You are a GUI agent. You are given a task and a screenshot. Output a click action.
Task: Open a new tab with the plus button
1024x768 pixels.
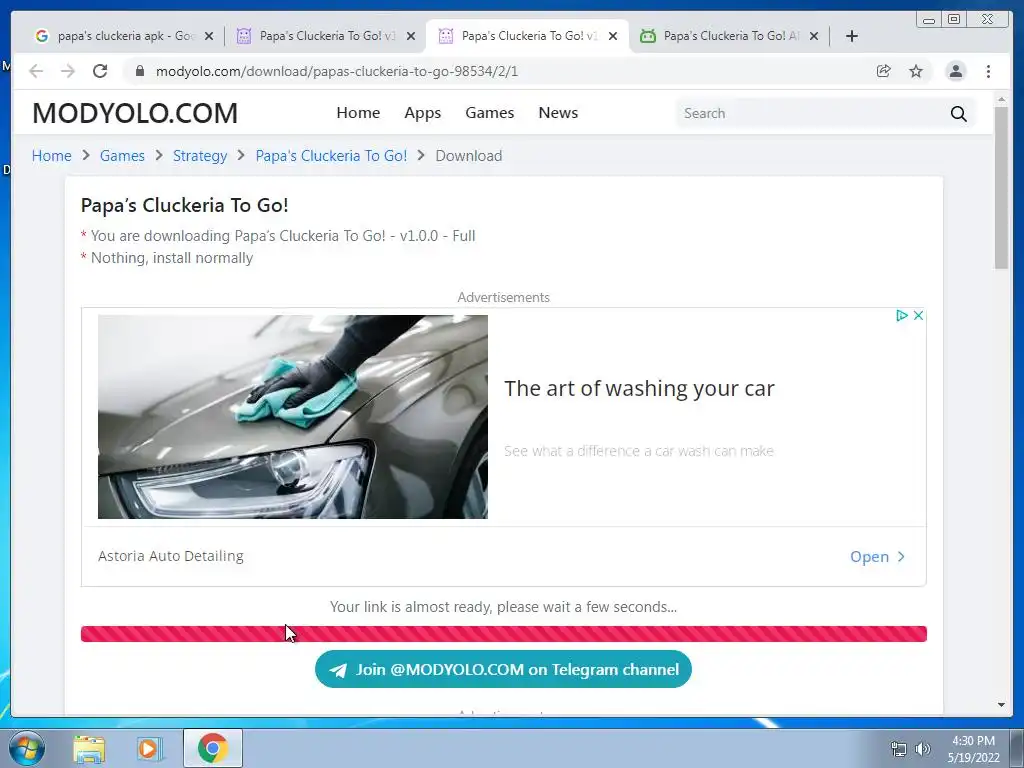click(852, 36)
